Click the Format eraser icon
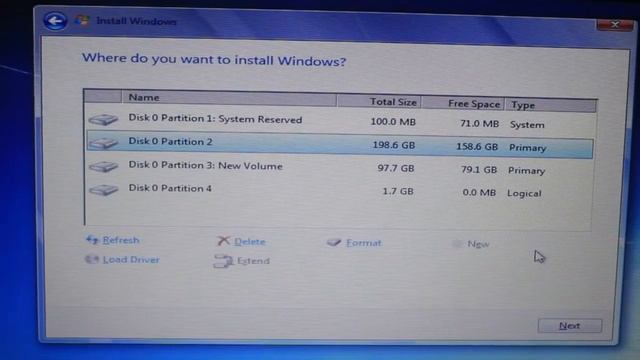Viewport: 640px width, 360px height. pyautogui.click(x=334, y=242)
